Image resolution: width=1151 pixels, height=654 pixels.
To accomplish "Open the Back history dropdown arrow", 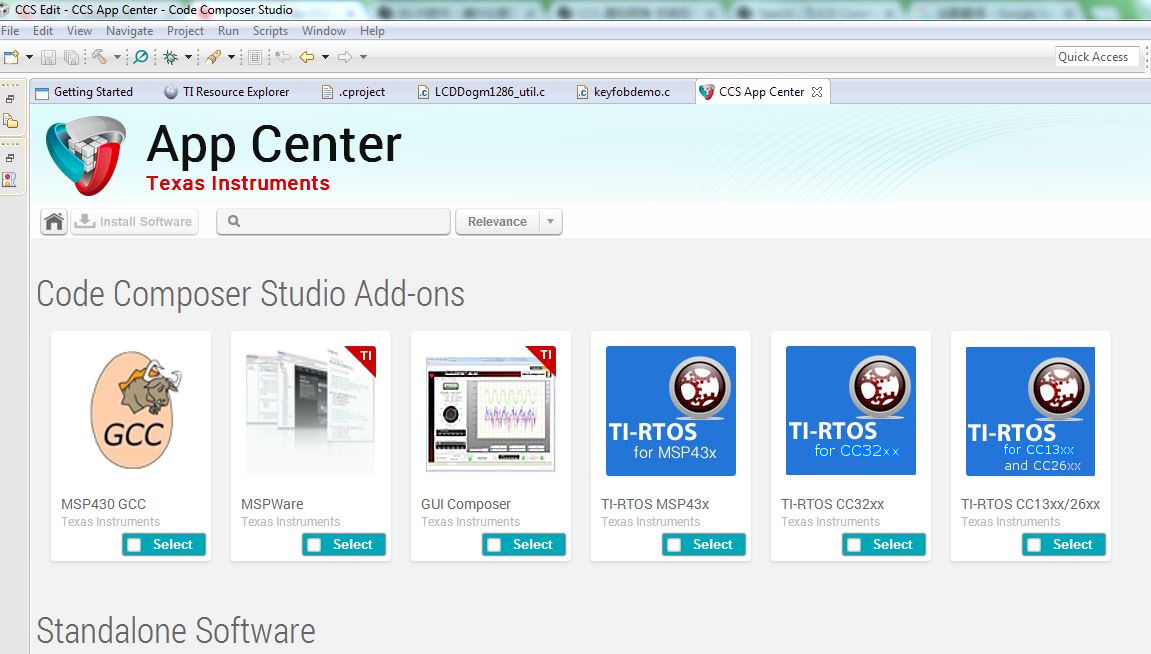I will point(325,57).
